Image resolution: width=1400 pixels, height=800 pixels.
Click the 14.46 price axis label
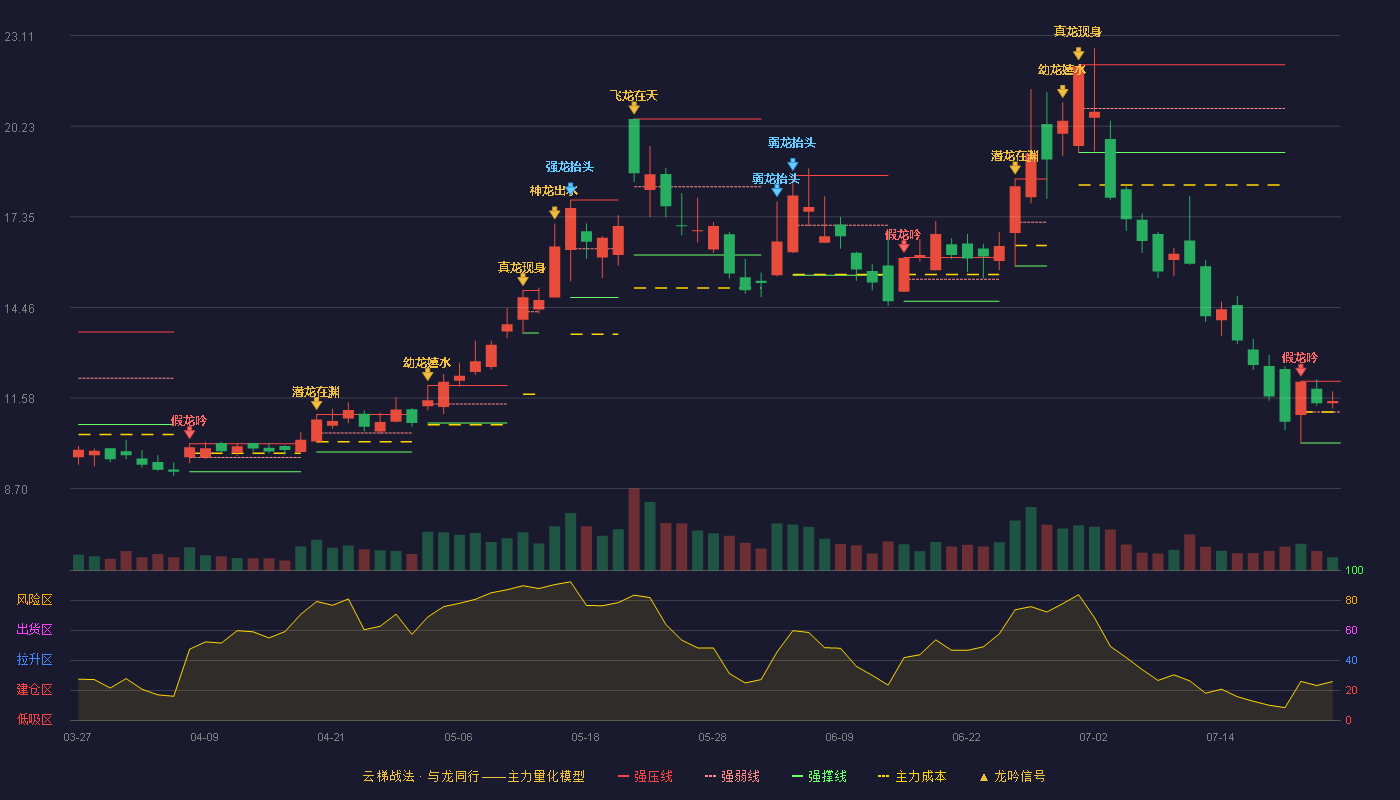click(19, 309)
